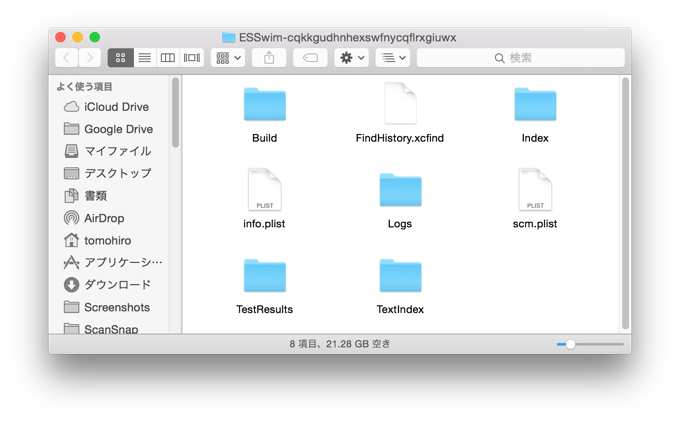Focus the 検索 search field

[x=521, y=58]
